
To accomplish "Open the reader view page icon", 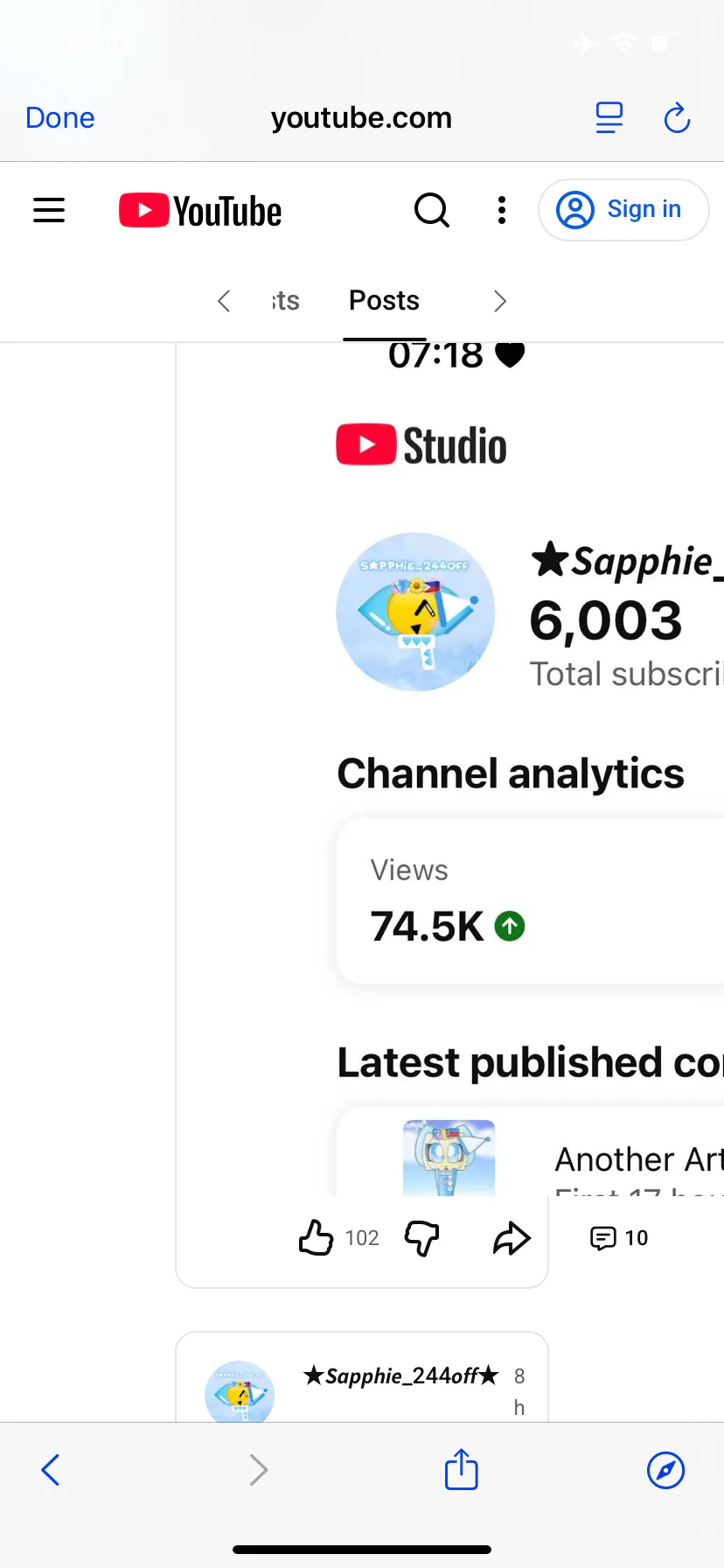I will click(609, 117).
